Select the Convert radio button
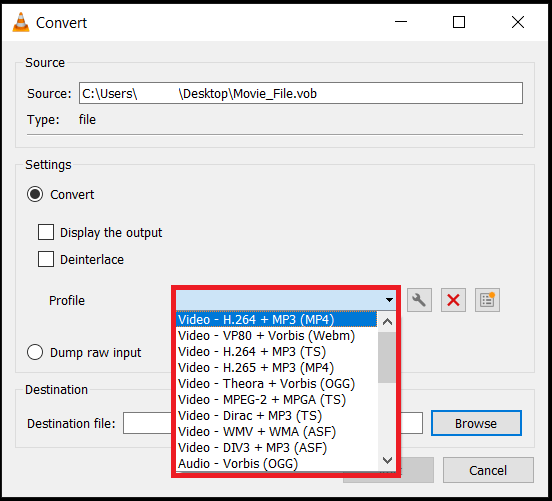 click(35, 194)
